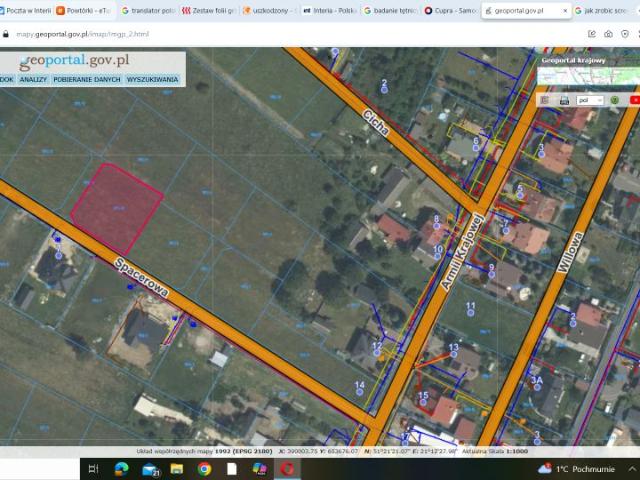640x480 pixels.
Task: Switch to the Poczta w Interii tab
Action: tap(25, 11)
